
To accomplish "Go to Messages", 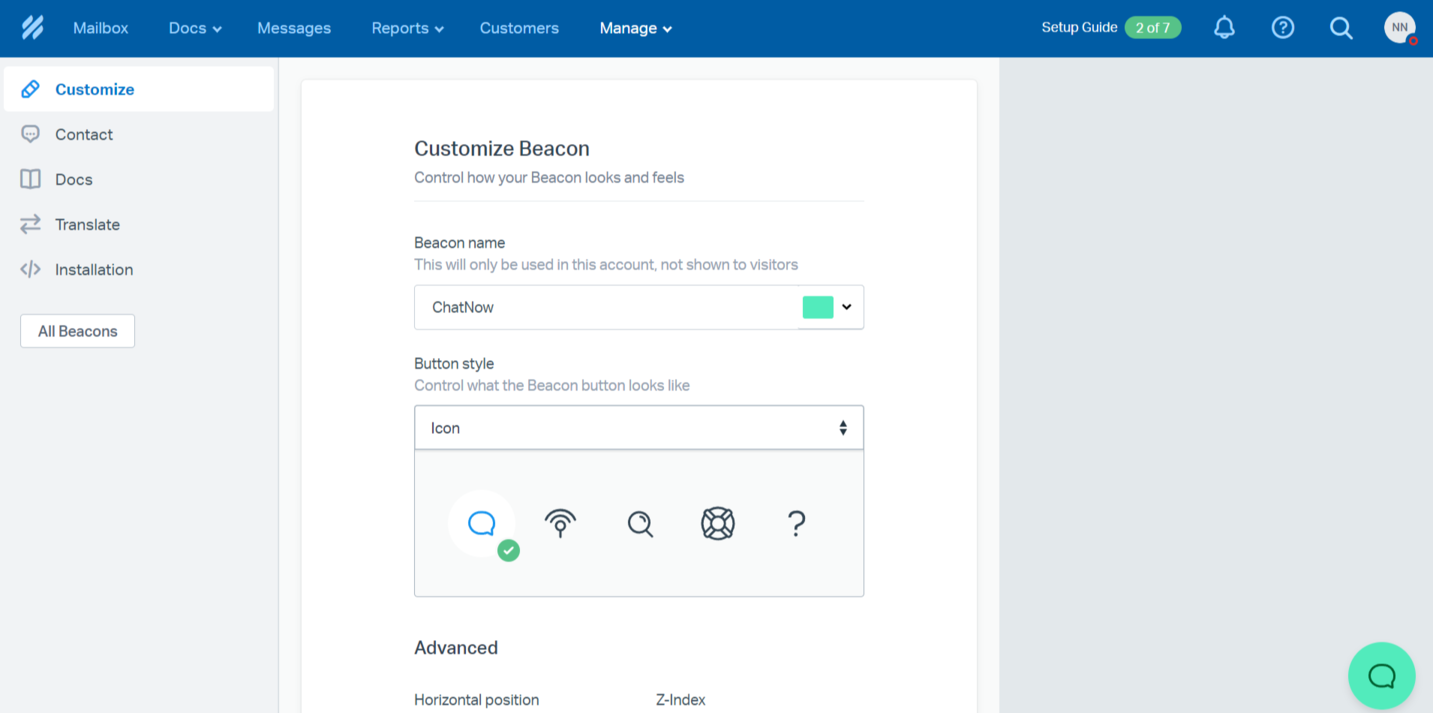I will coord(294,28).
